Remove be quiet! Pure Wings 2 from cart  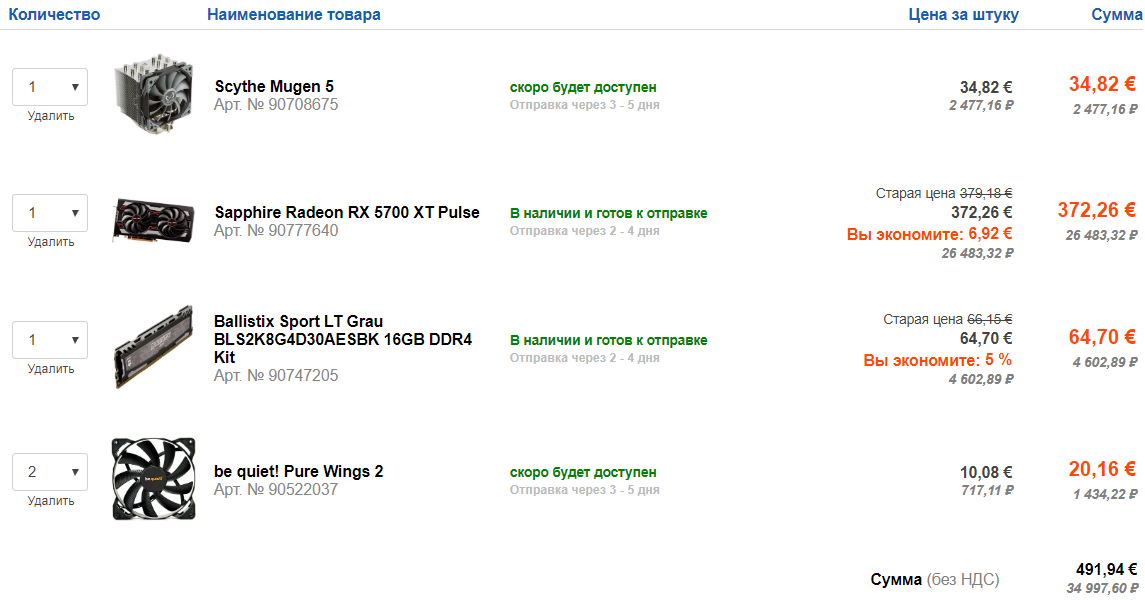(51, 501)
